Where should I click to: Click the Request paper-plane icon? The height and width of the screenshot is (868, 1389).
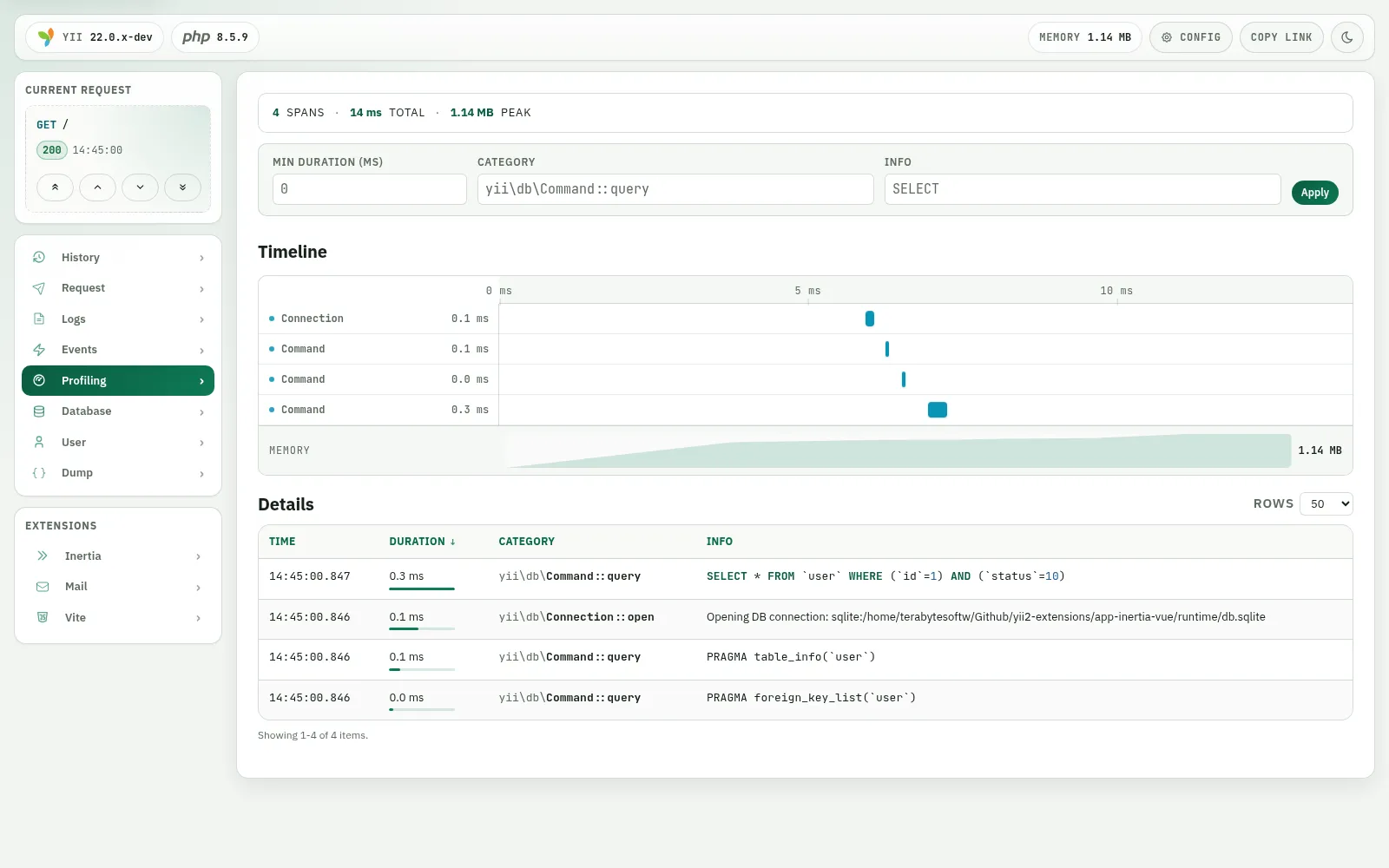39,288
